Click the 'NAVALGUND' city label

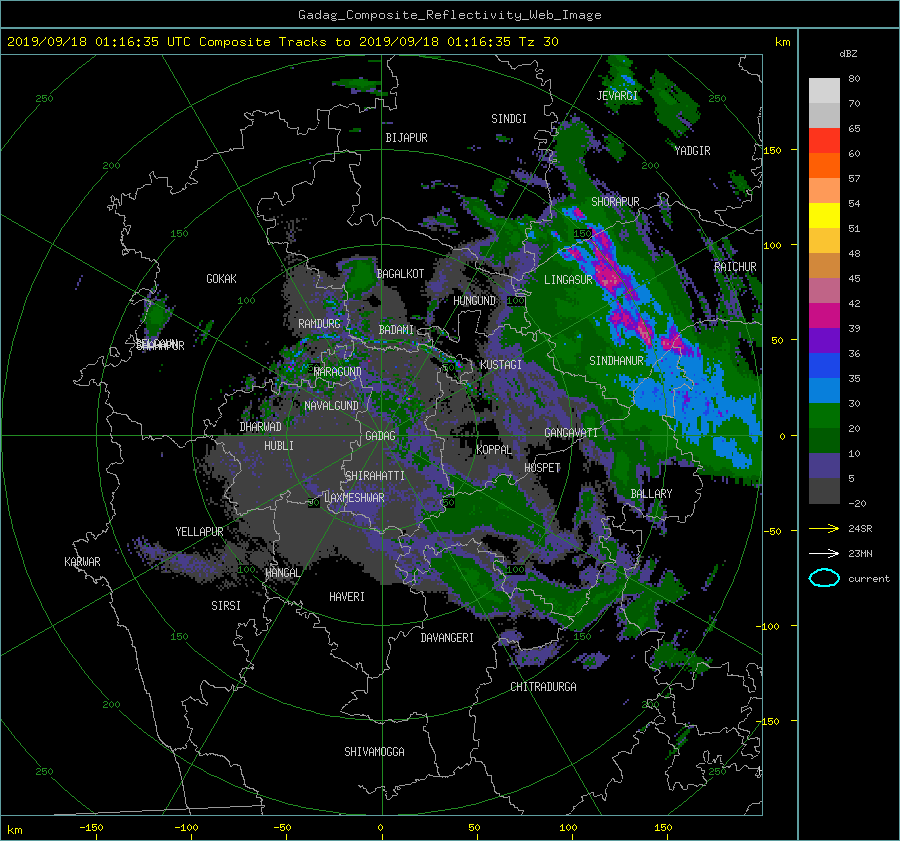coord(331,406)
